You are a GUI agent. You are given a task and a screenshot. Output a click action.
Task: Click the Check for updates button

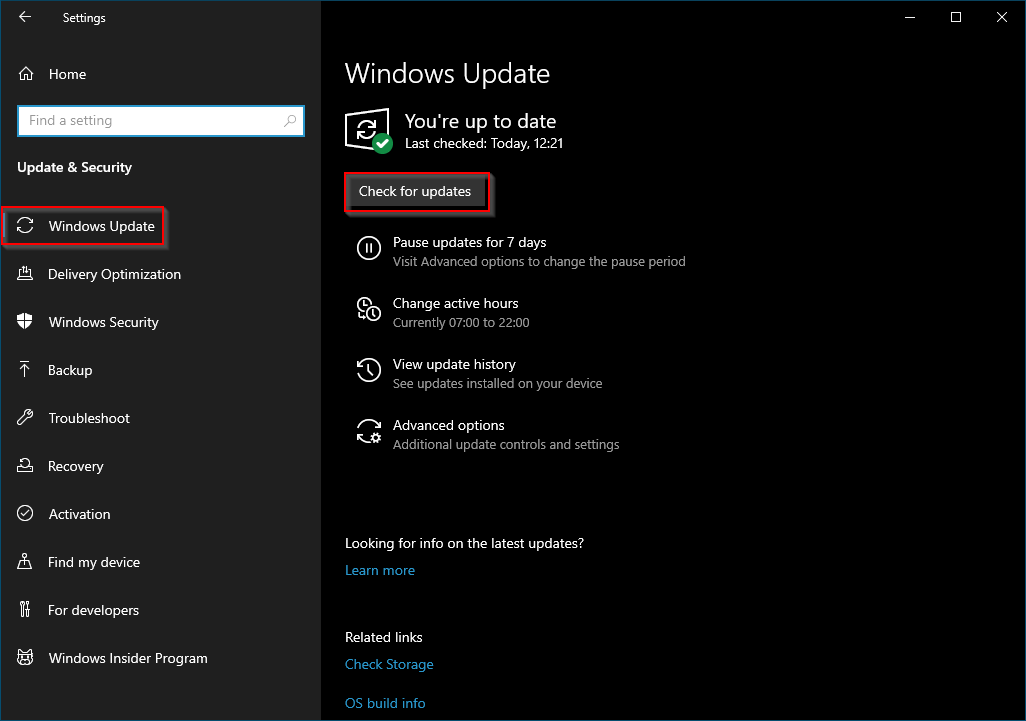pos(416,192)
